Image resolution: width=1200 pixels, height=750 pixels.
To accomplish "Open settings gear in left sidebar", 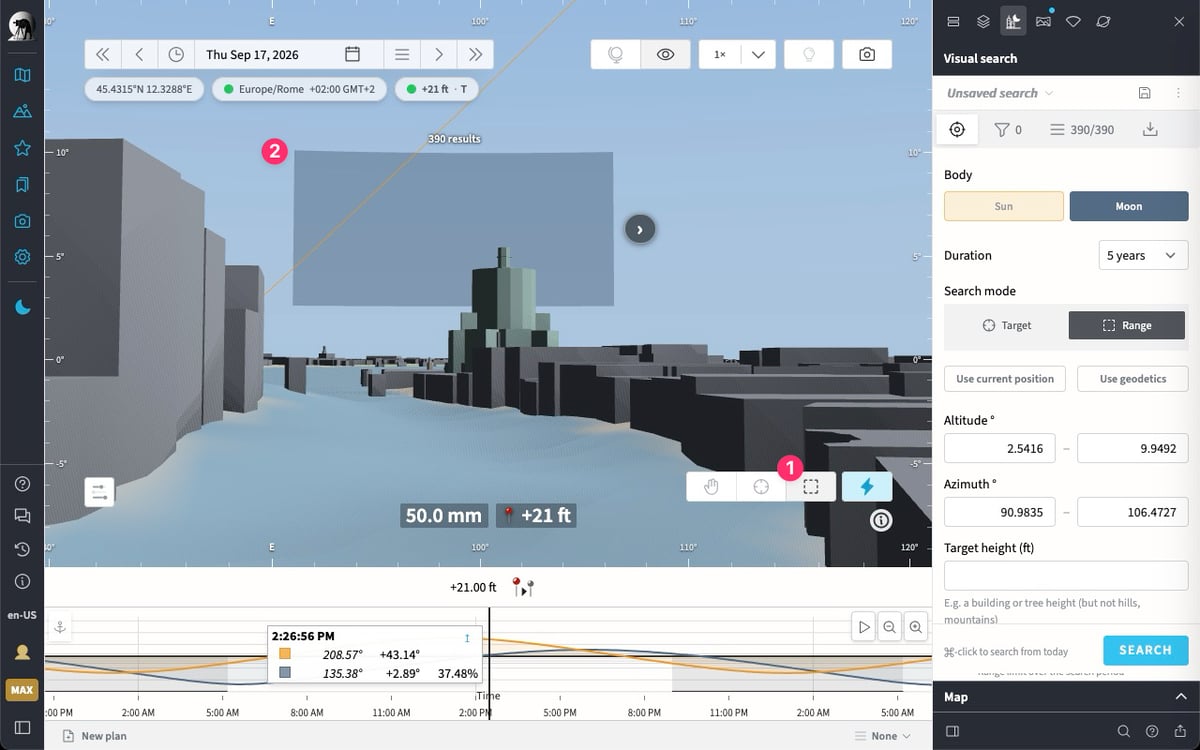I will [22, 257].
